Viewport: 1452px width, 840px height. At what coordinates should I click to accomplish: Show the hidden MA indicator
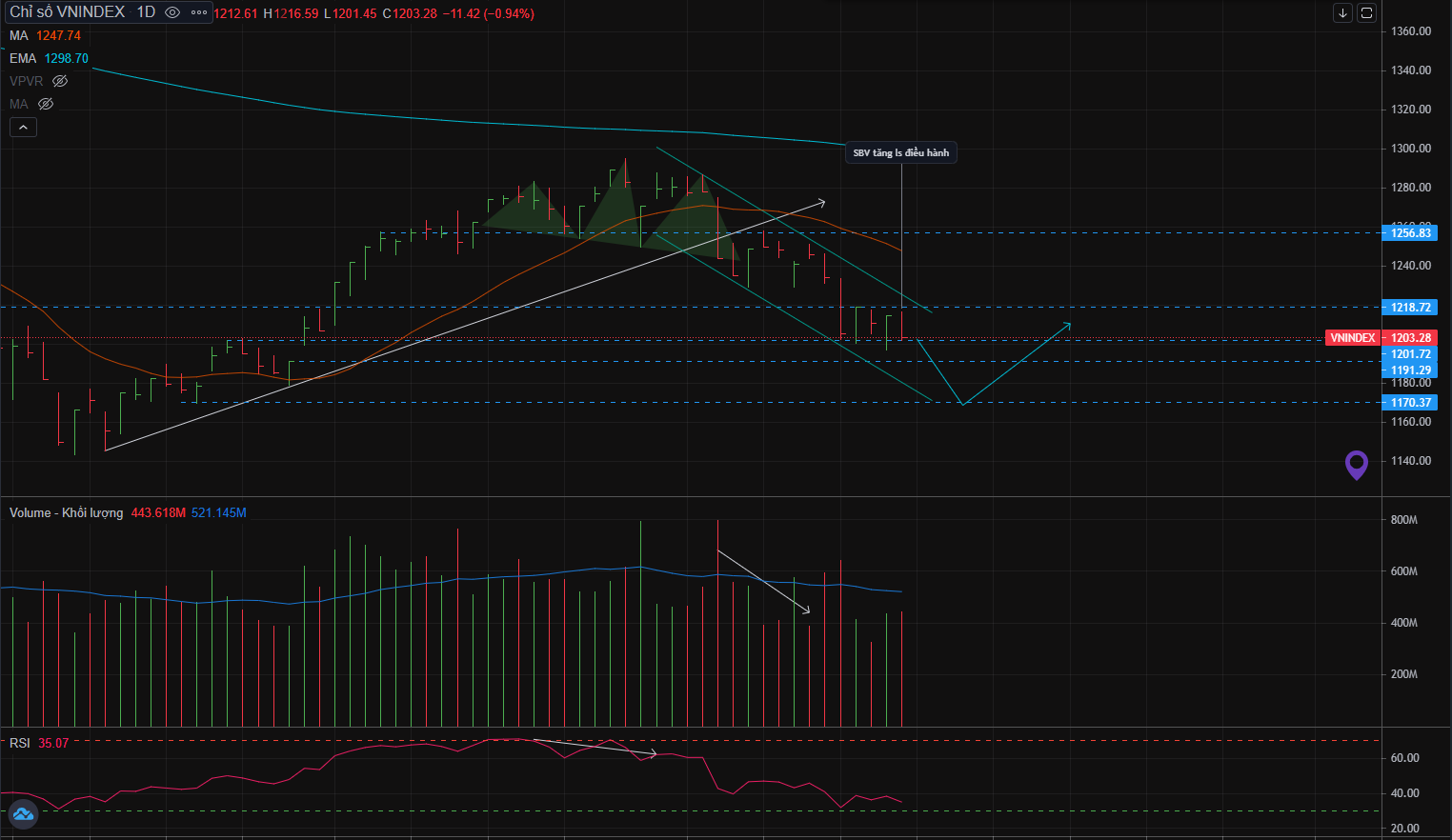pos(46,104)
